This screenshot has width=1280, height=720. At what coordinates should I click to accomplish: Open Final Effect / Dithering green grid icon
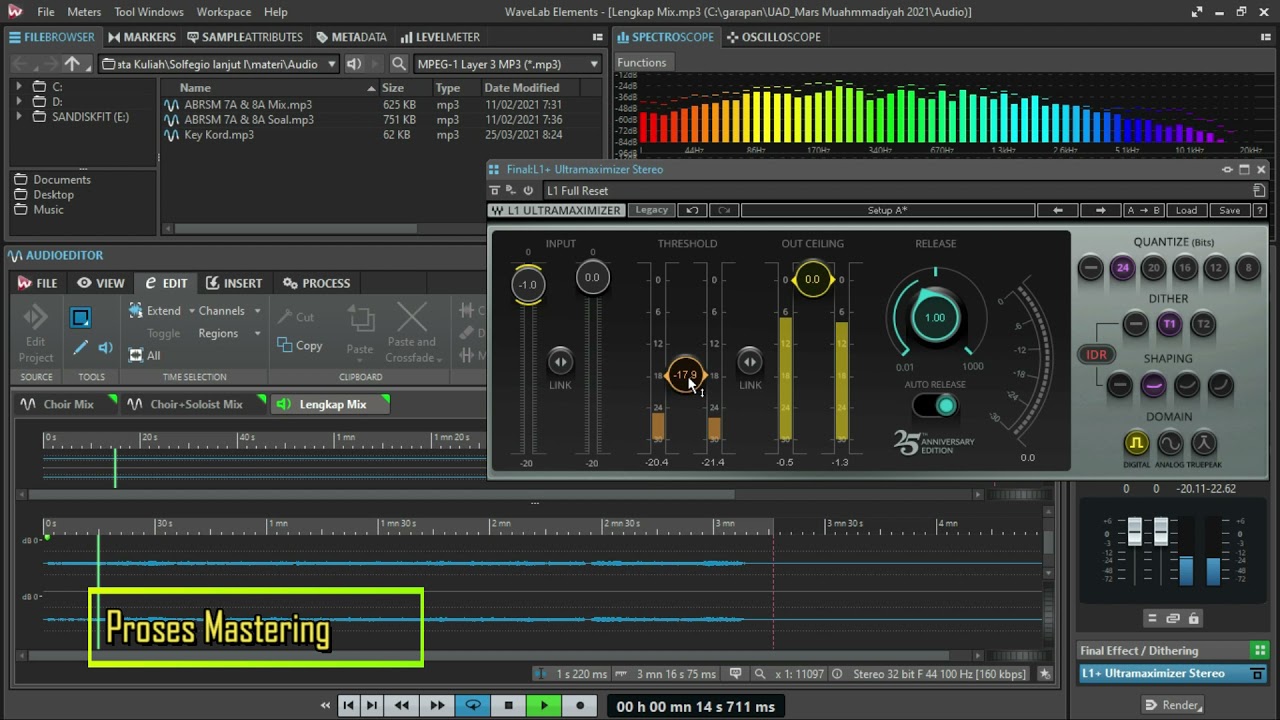pyautogui.click(x=1259, y=651)
